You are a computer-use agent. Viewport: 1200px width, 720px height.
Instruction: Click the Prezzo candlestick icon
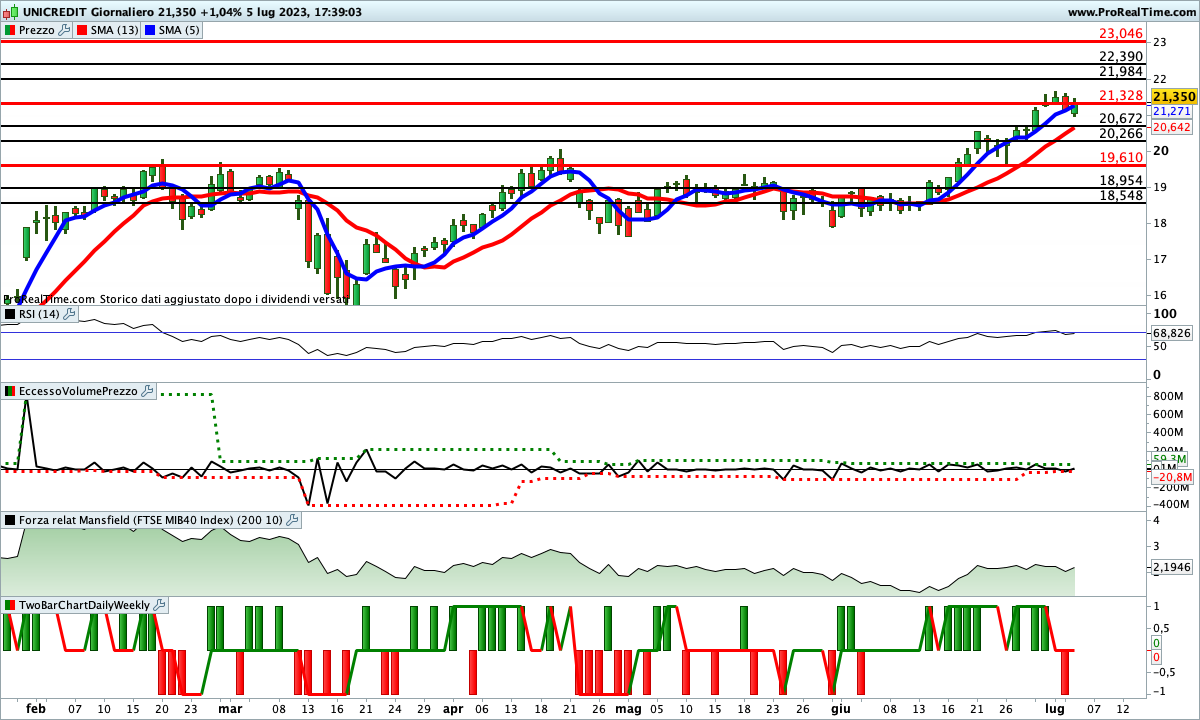10,30
